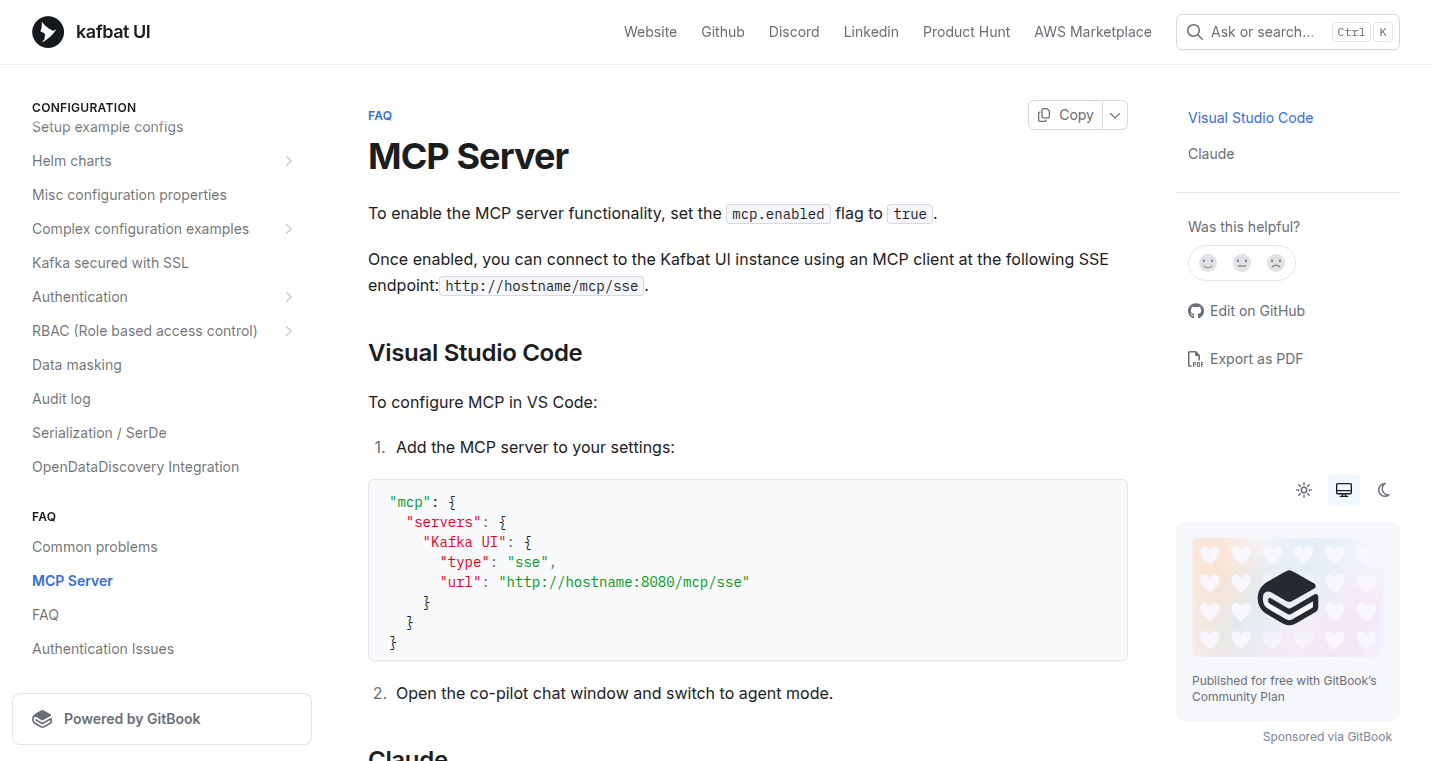Rate page with happy face icon
Screen dimensions: 1440x761
point(1208,263)
